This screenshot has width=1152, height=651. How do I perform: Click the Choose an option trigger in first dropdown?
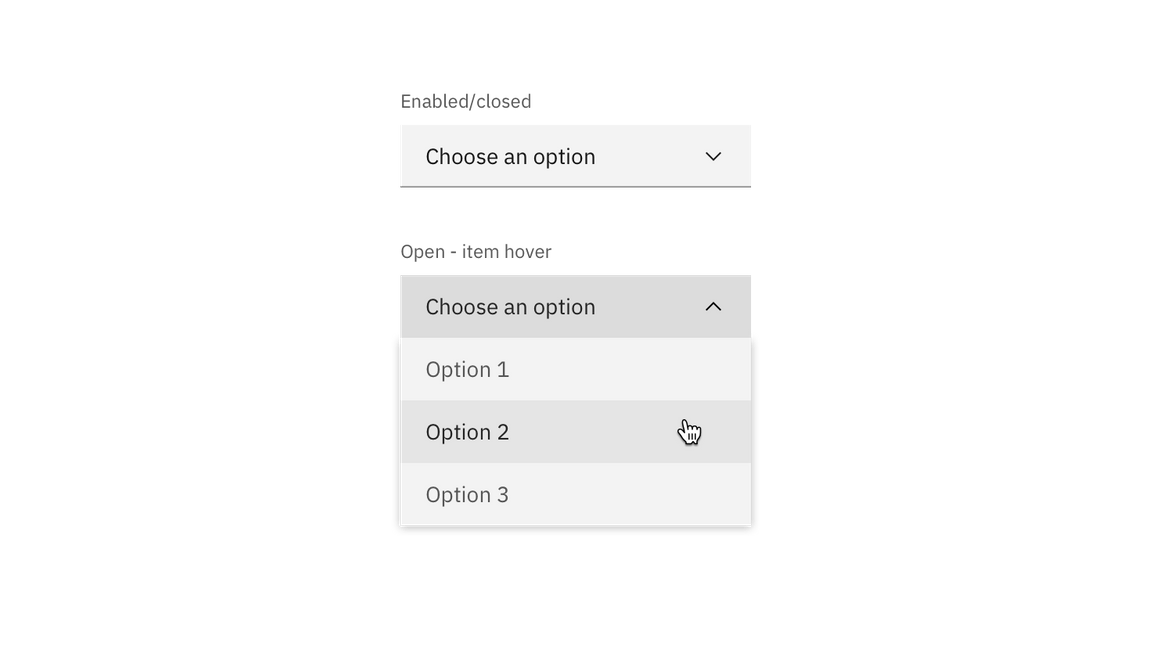coord(511,156)
